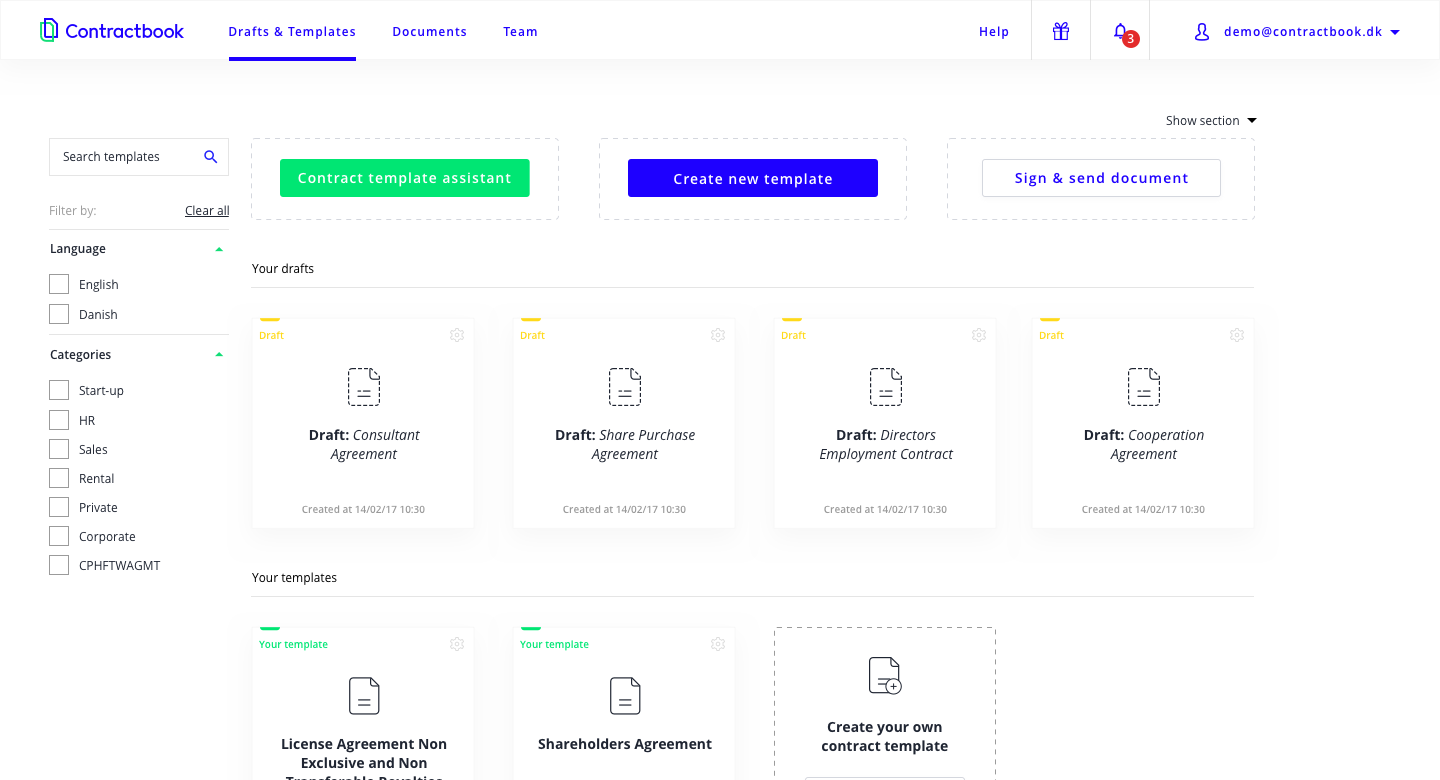Check the Corporate category filter
Screen dimensions: 1440x780
click(x=59, y=536)
